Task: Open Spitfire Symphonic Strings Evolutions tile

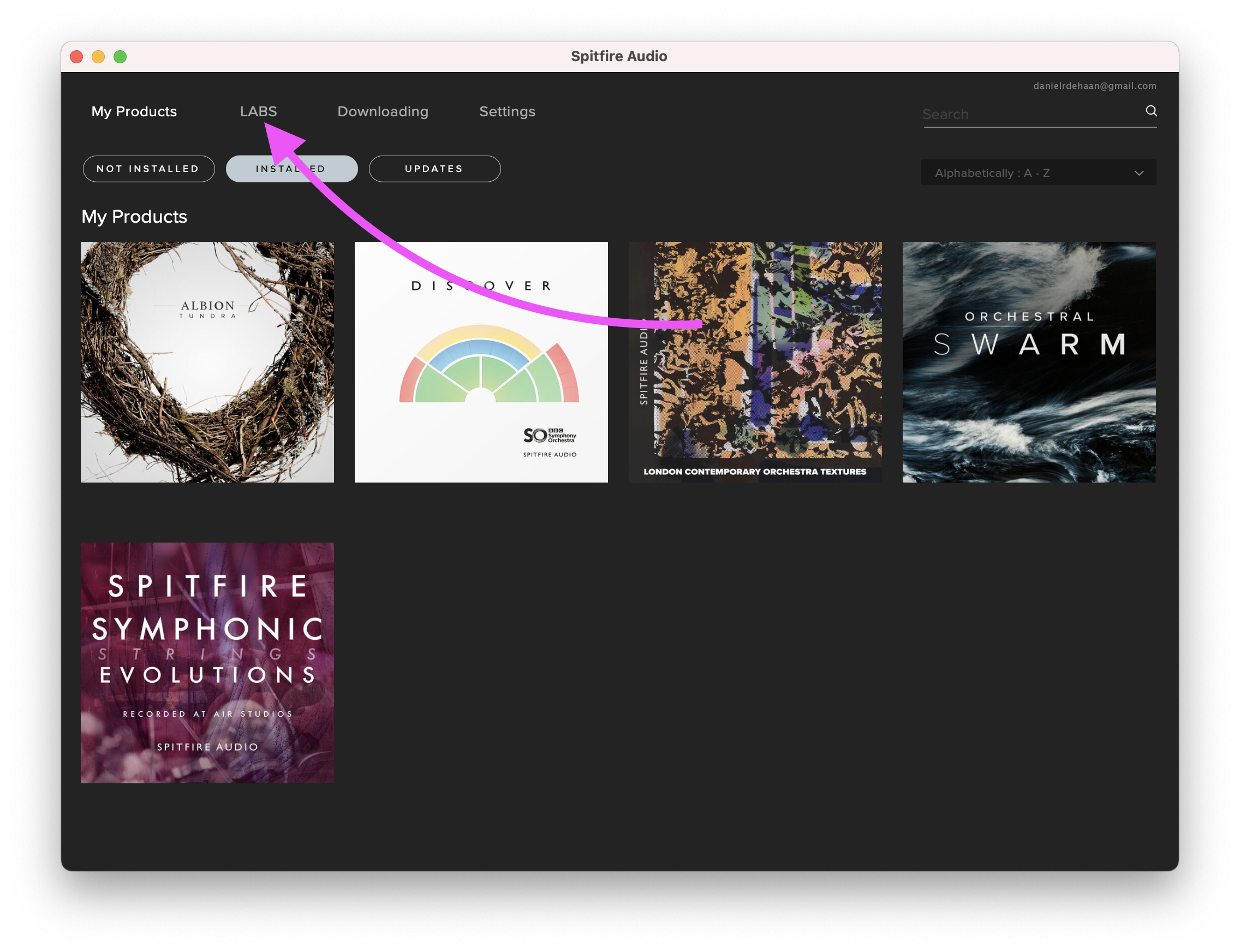Action: pos(207,663)
